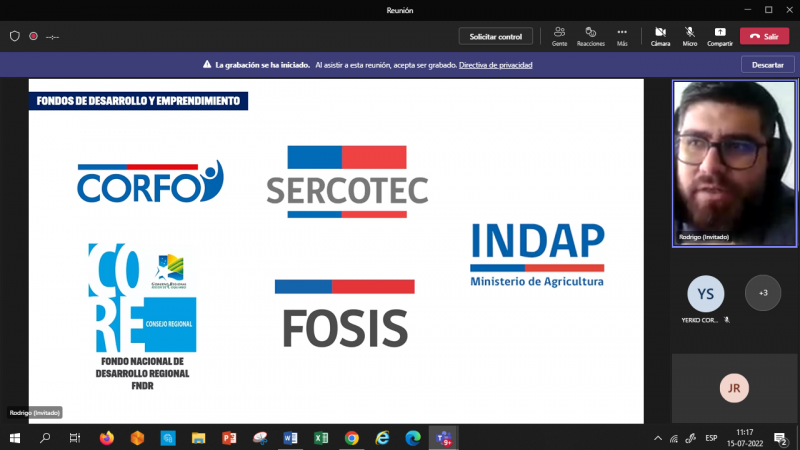
Task: Open the Gente participants panel
Action: click(x=559, y=37)
